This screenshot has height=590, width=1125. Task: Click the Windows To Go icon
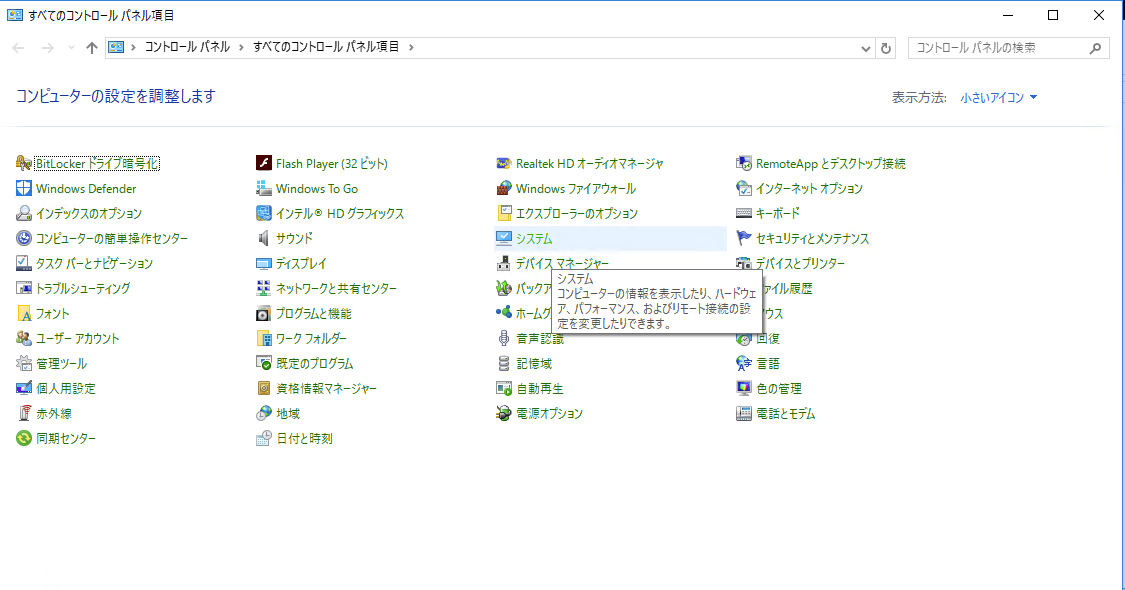point(264,189)
